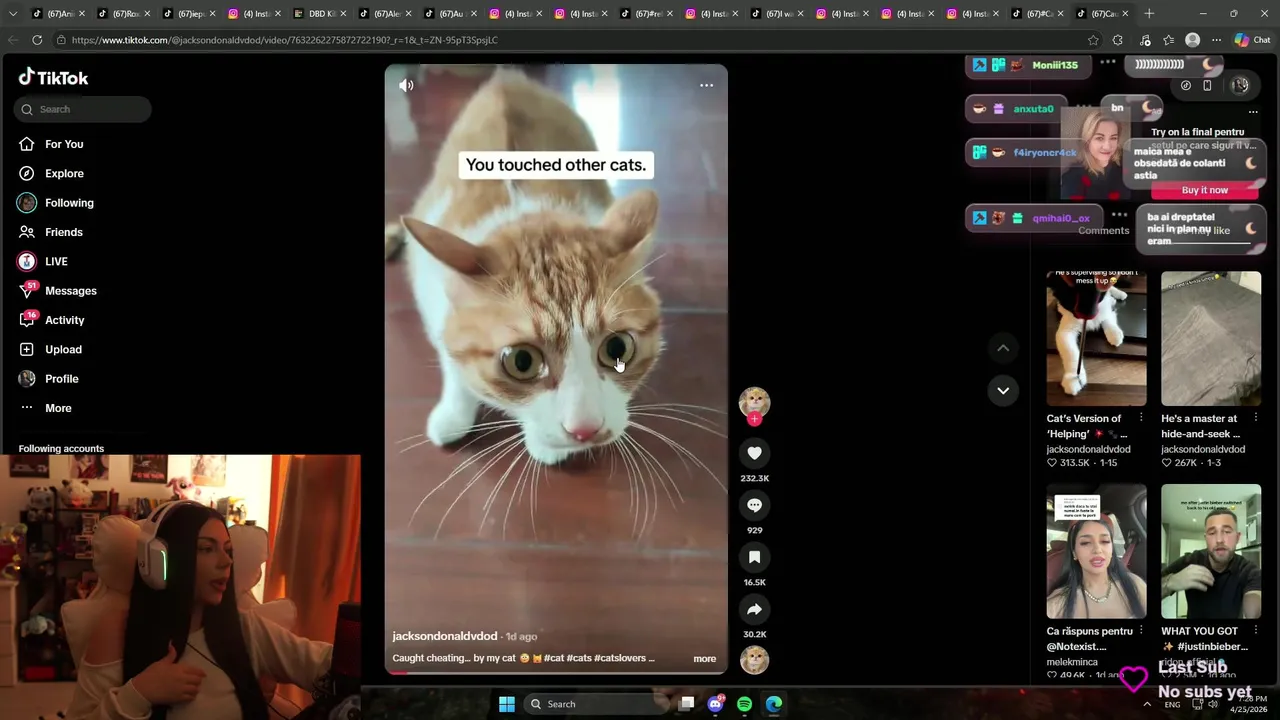Go to the Following feed

coord(69,203)
